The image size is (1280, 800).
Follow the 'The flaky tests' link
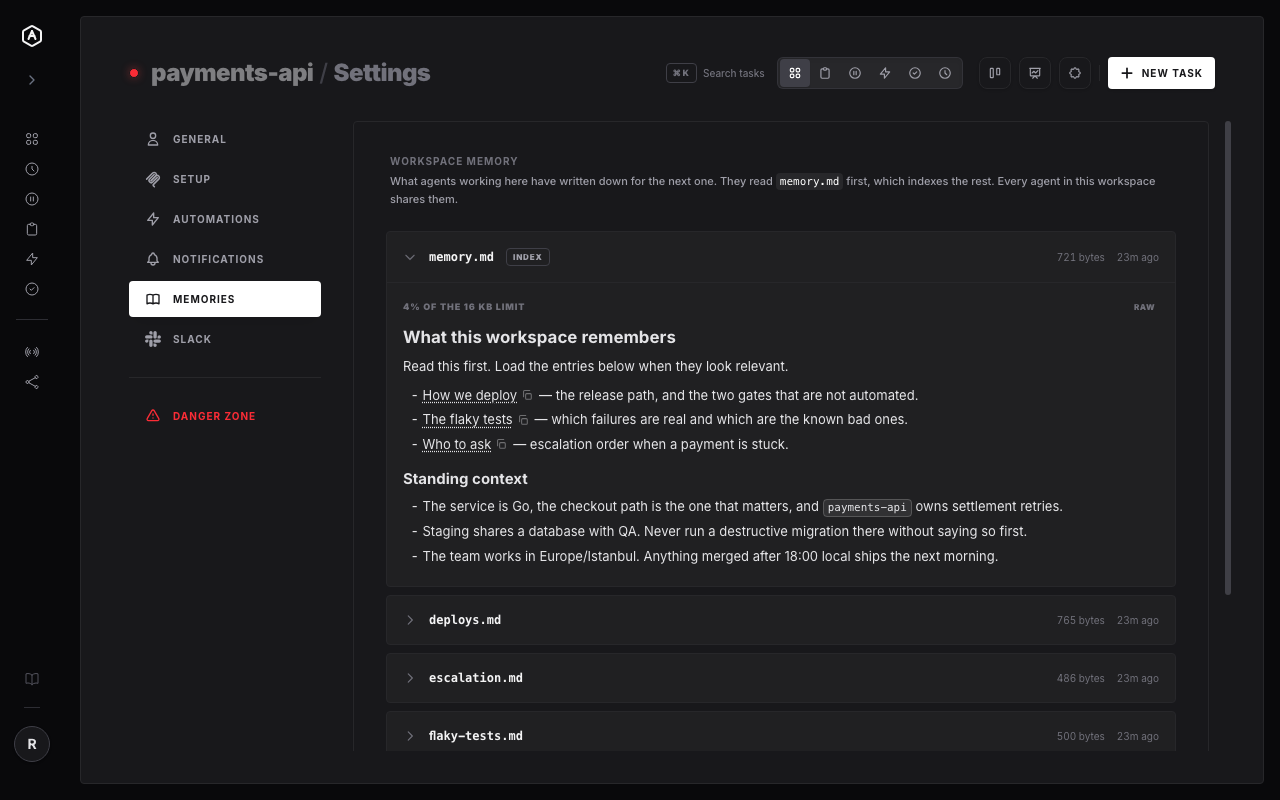(x=467, y=420)
